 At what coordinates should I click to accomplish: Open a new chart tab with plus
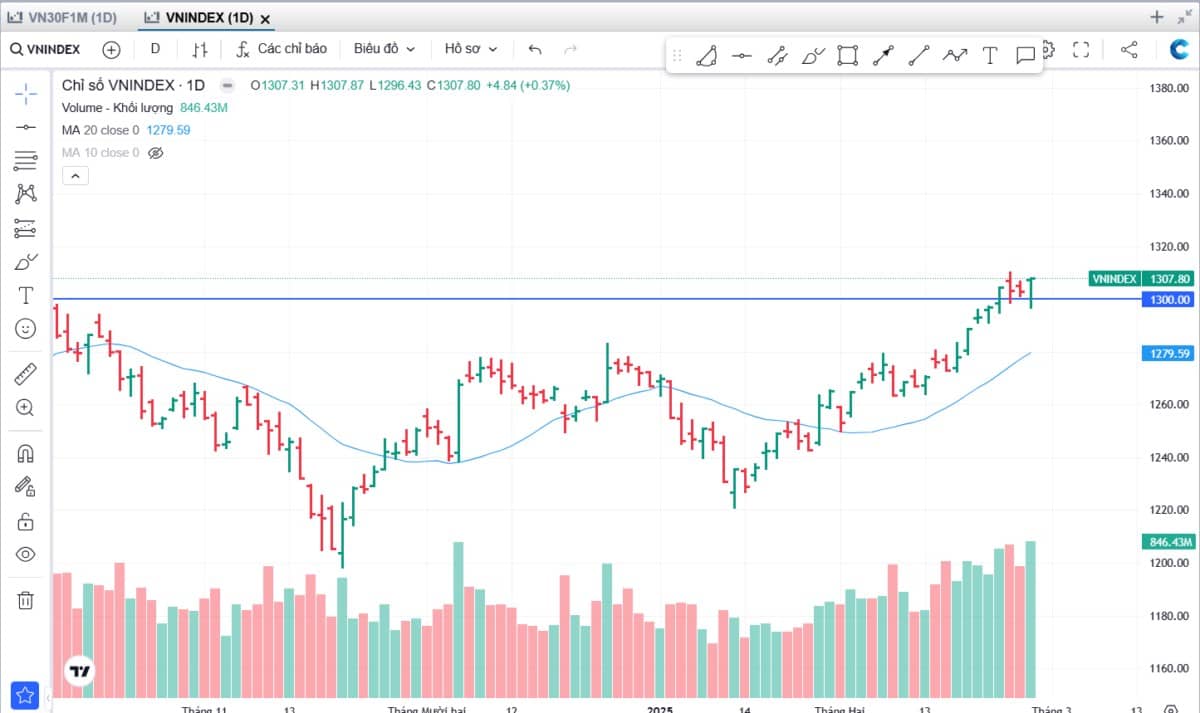click(x=1157, y=17)
